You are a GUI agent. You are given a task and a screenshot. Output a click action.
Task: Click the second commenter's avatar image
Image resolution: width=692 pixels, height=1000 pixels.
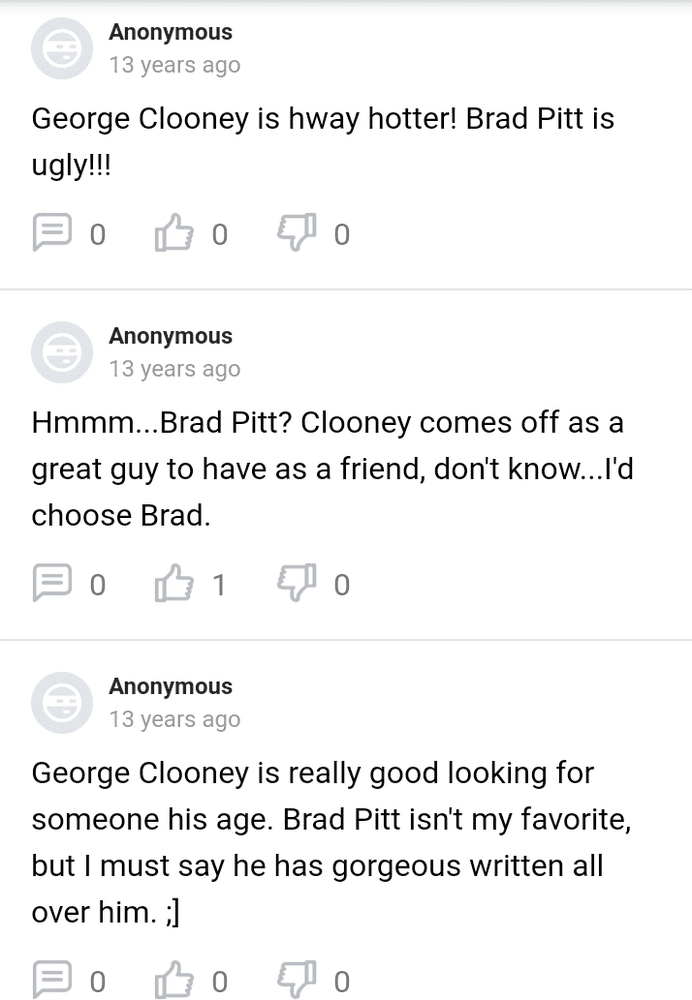point(61,352)
